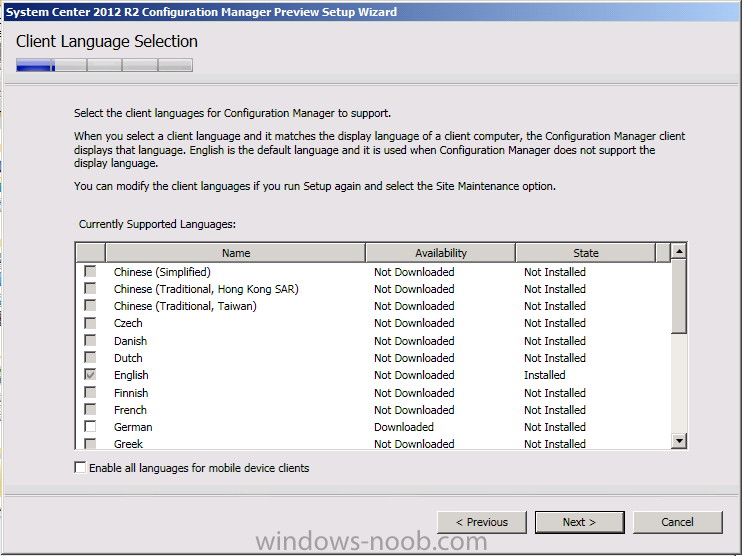This screenshot has width=742, height=556.
Task: Go back with the Previous button
Action: pyautogui.click(x=482, y=522)
